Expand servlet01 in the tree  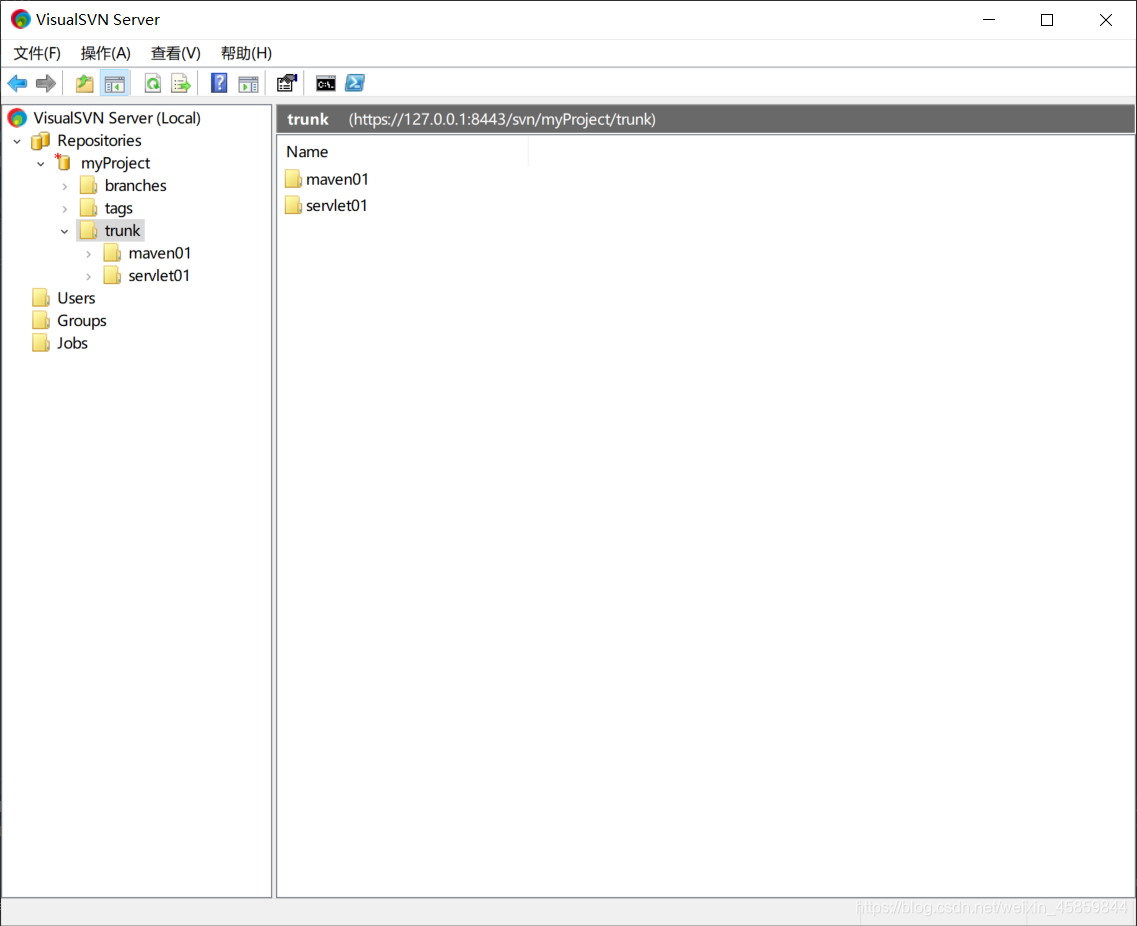(x=88, y=276)
